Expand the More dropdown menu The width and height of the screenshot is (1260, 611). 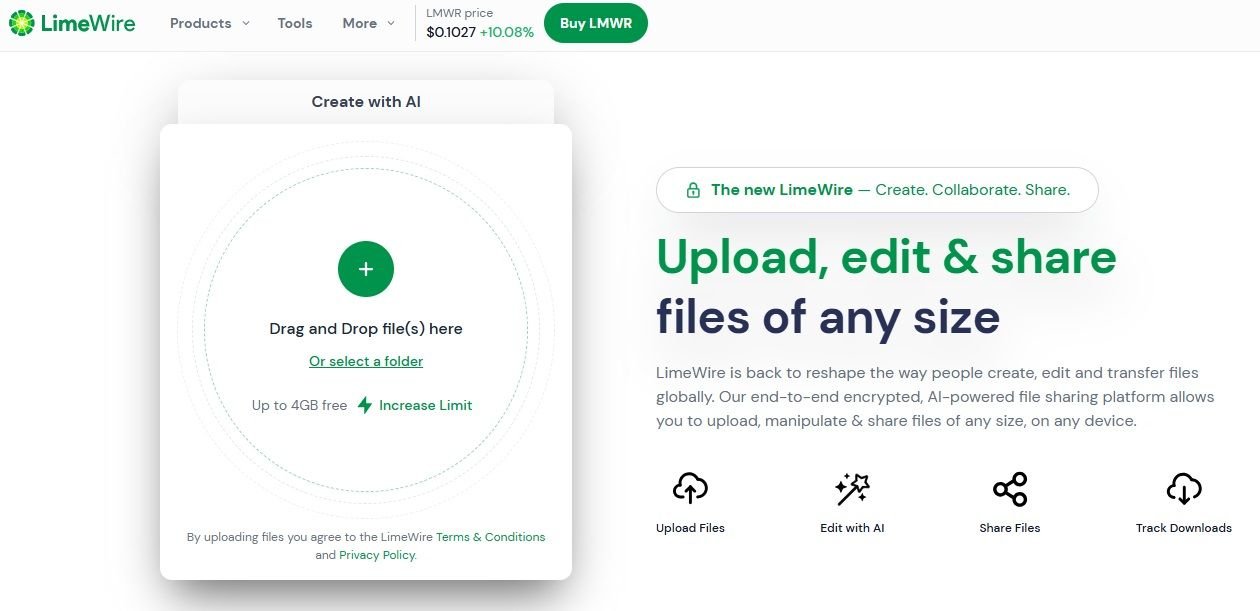point(369,23)
